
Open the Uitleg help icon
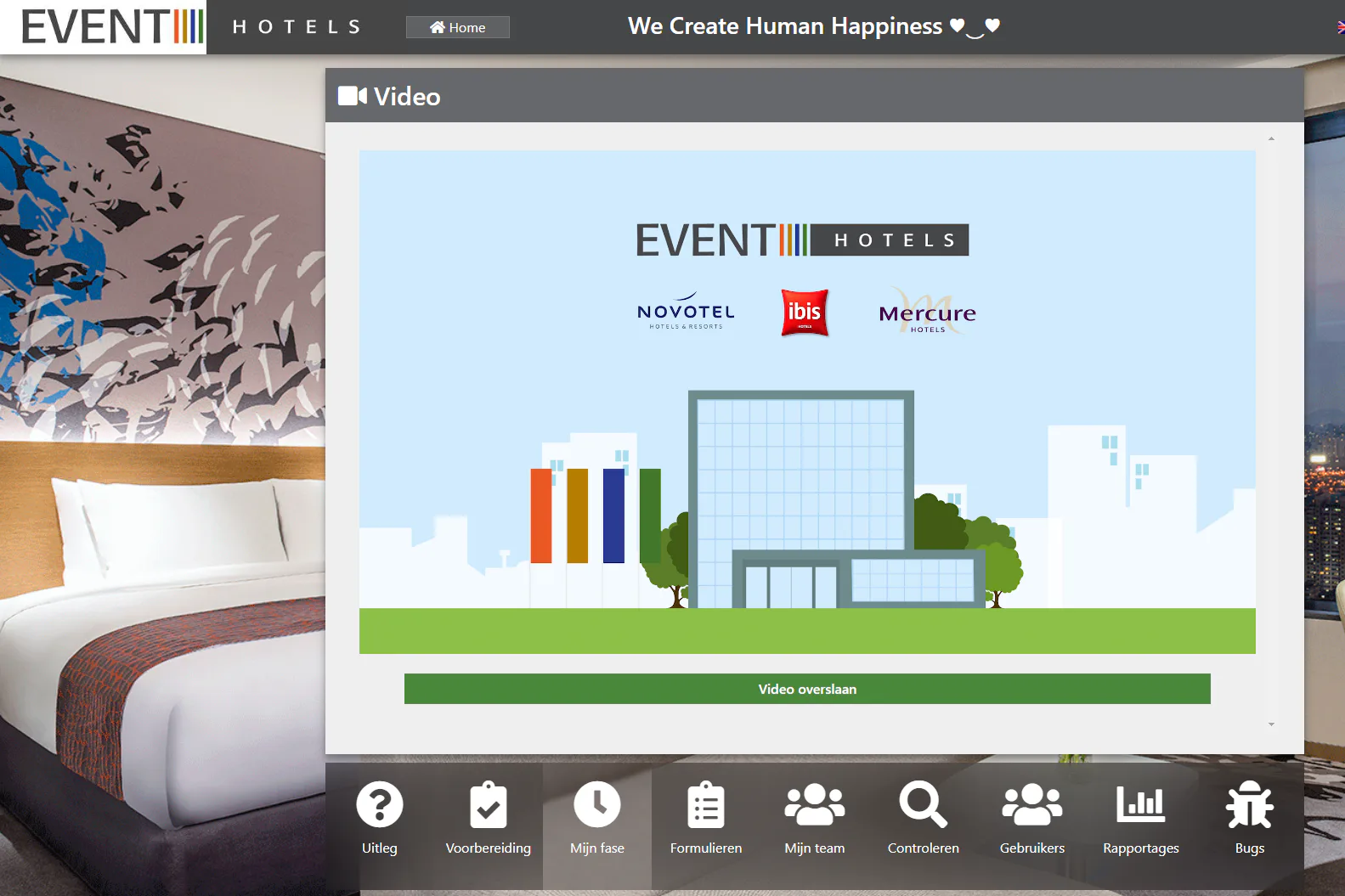(x=379, y=804)
